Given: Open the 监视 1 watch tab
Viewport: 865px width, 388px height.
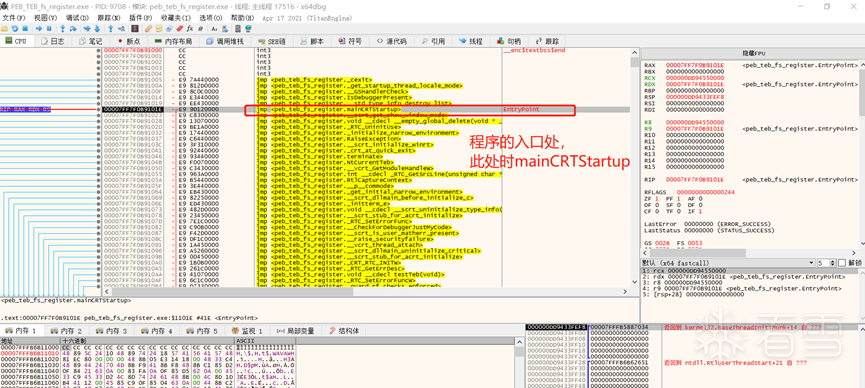Looking at the screenshot, I should point(248,331).
